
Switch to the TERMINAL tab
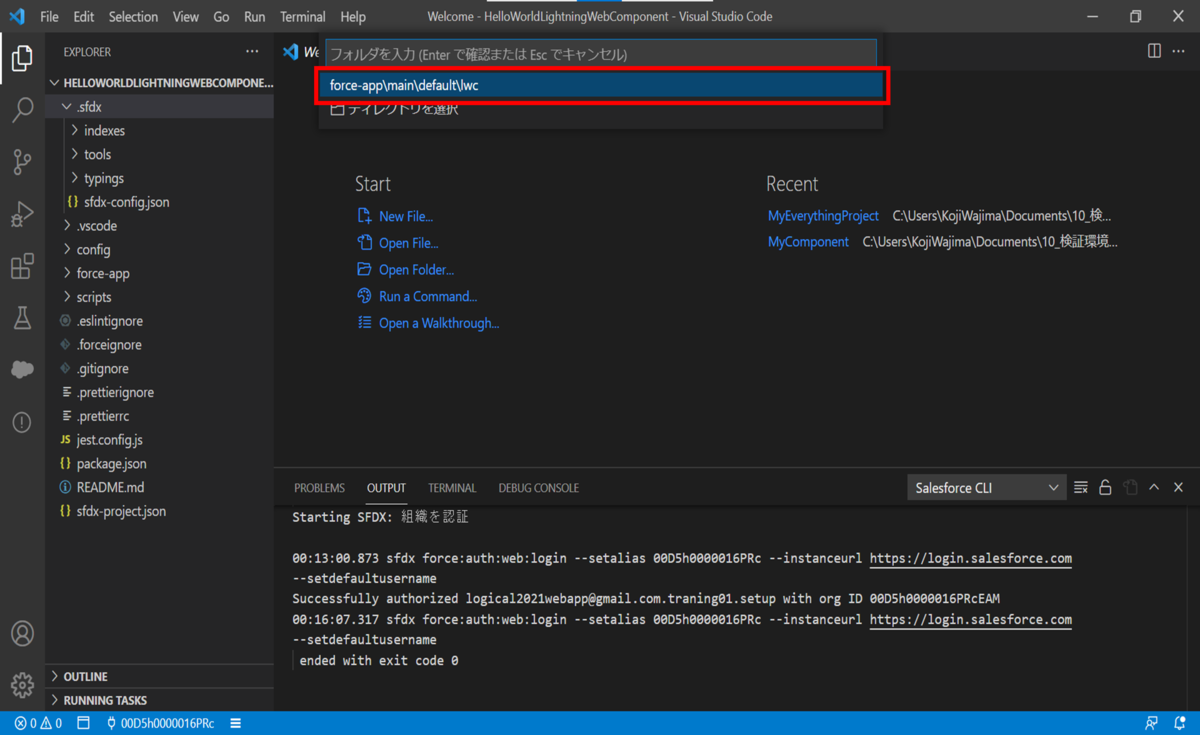[x=452, y=488]
